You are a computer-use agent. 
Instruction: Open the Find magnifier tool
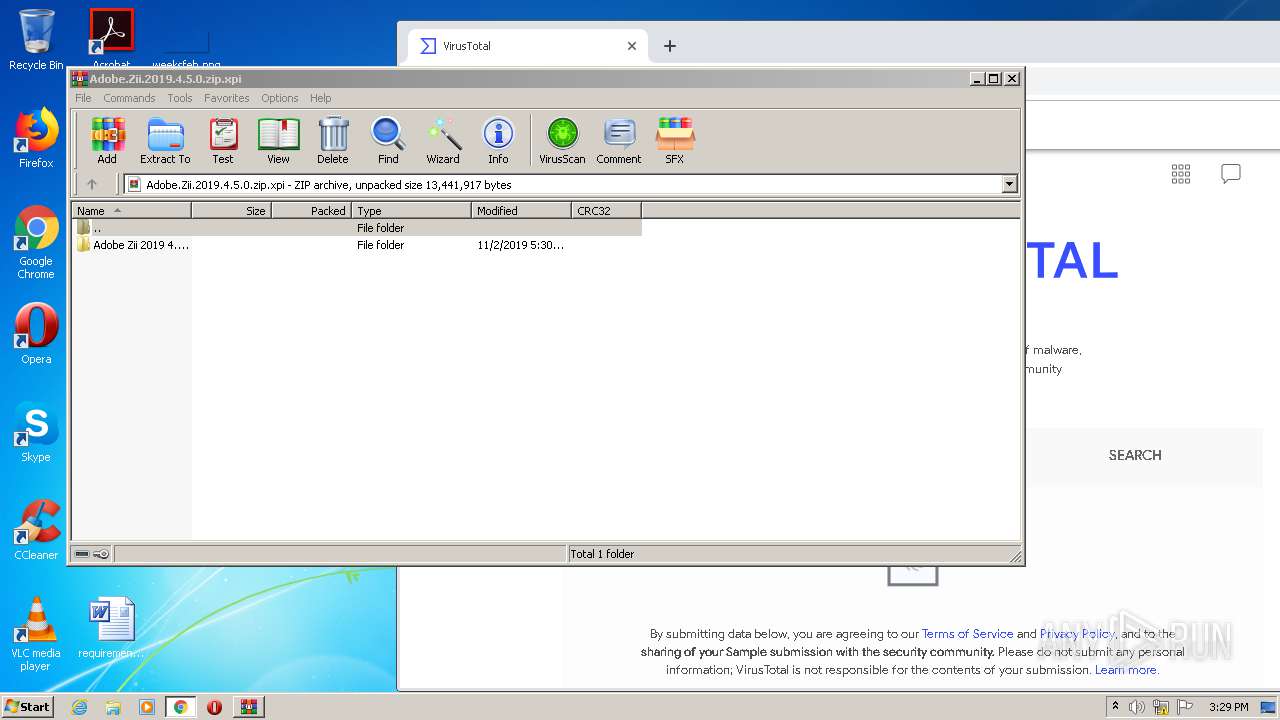[x=388, y=140]
